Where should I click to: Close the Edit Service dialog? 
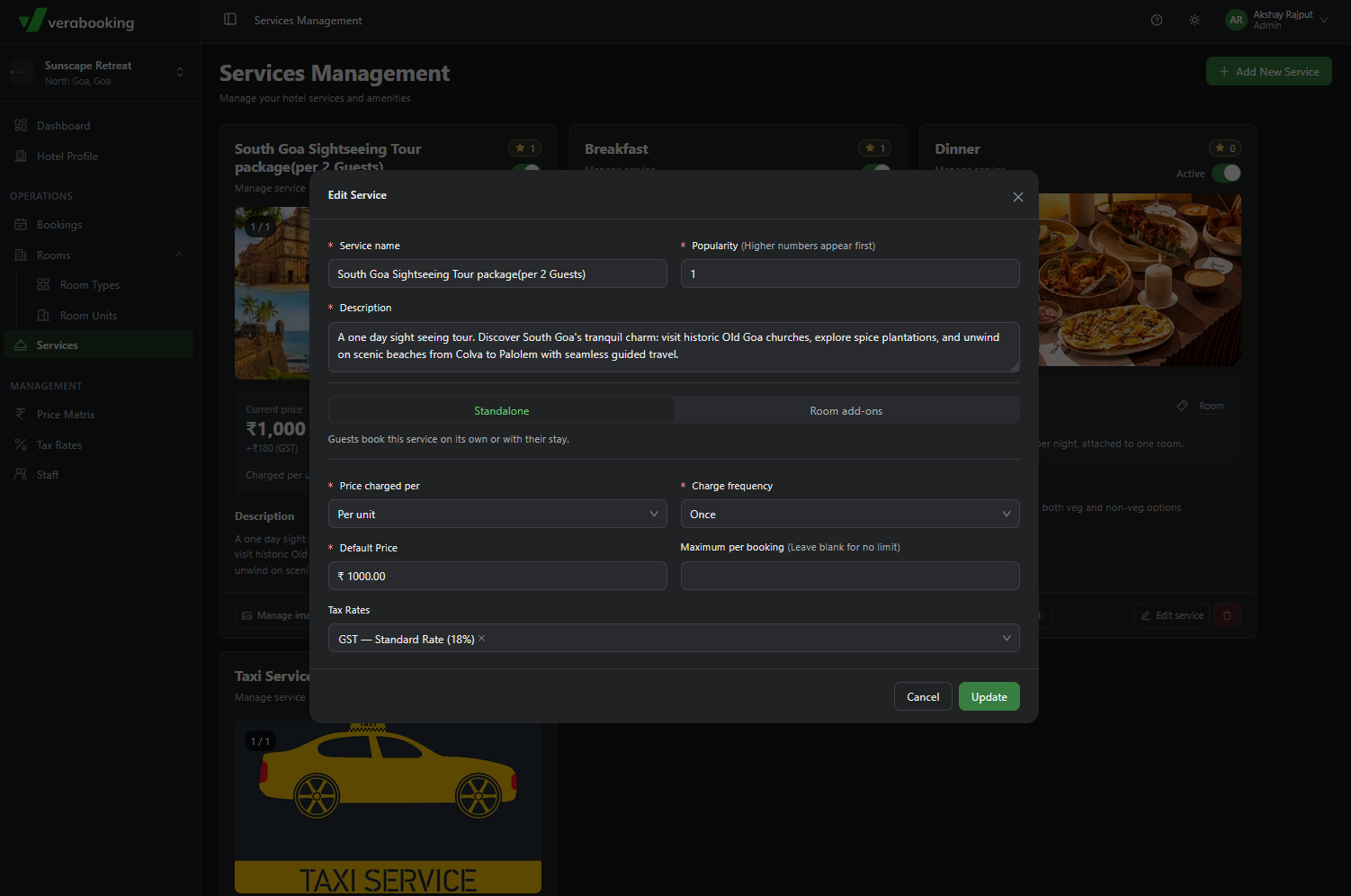[1018, 197]
